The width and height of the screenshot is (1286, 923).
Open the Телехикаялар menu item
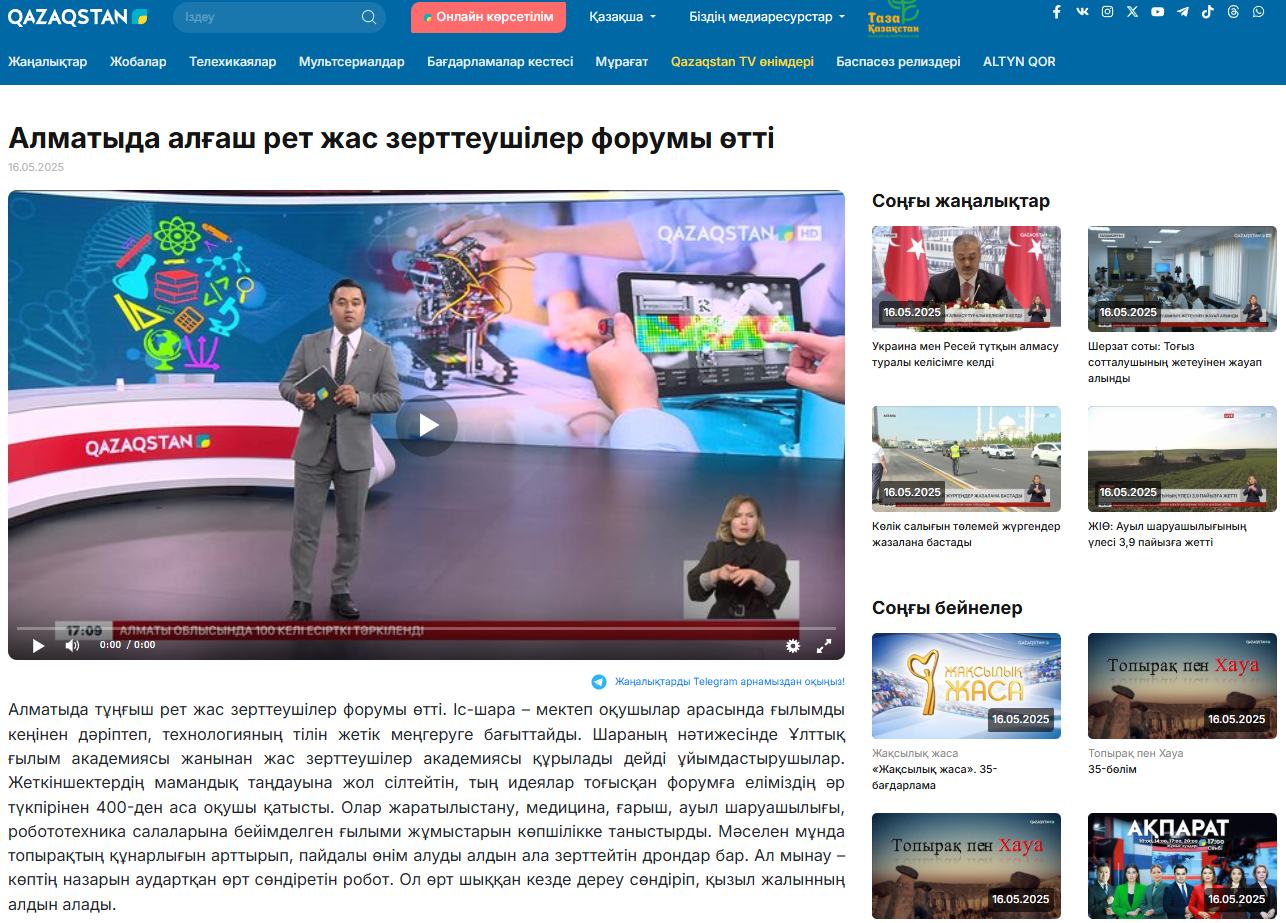(232, 62)
